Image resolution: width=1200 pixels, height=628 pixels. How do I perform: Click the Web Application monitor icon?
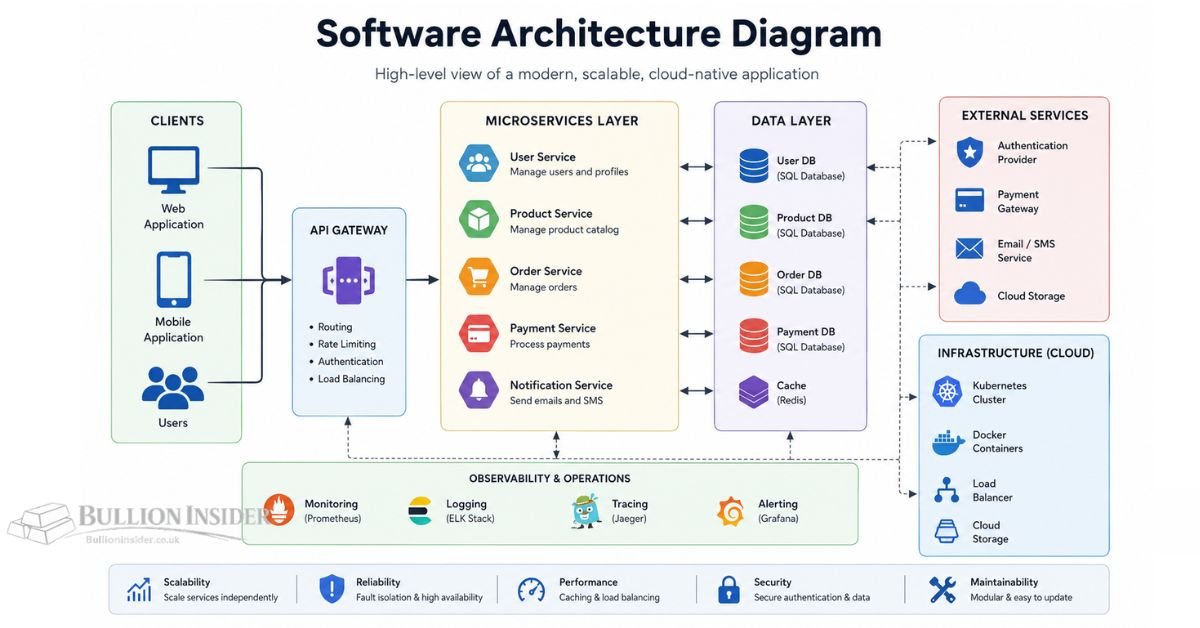tap(173, 169)
